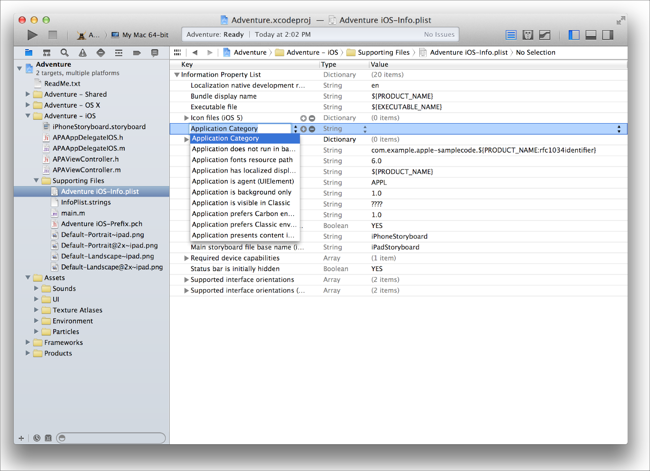Click the navigator filter search field
Viewport: 650px width, 471px height.
tap(111, 438)
